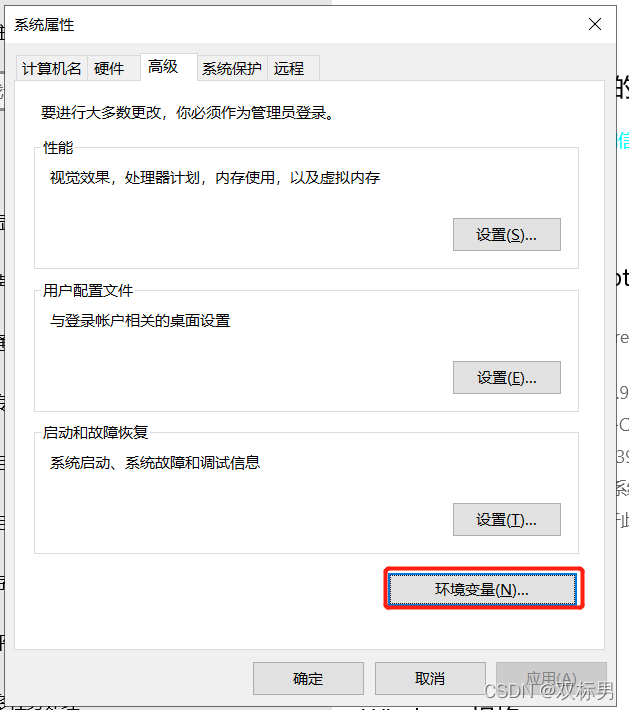This screenshot has height=710, width=629.
Task: Select the 高级 tab
Action: click(168, 67)
